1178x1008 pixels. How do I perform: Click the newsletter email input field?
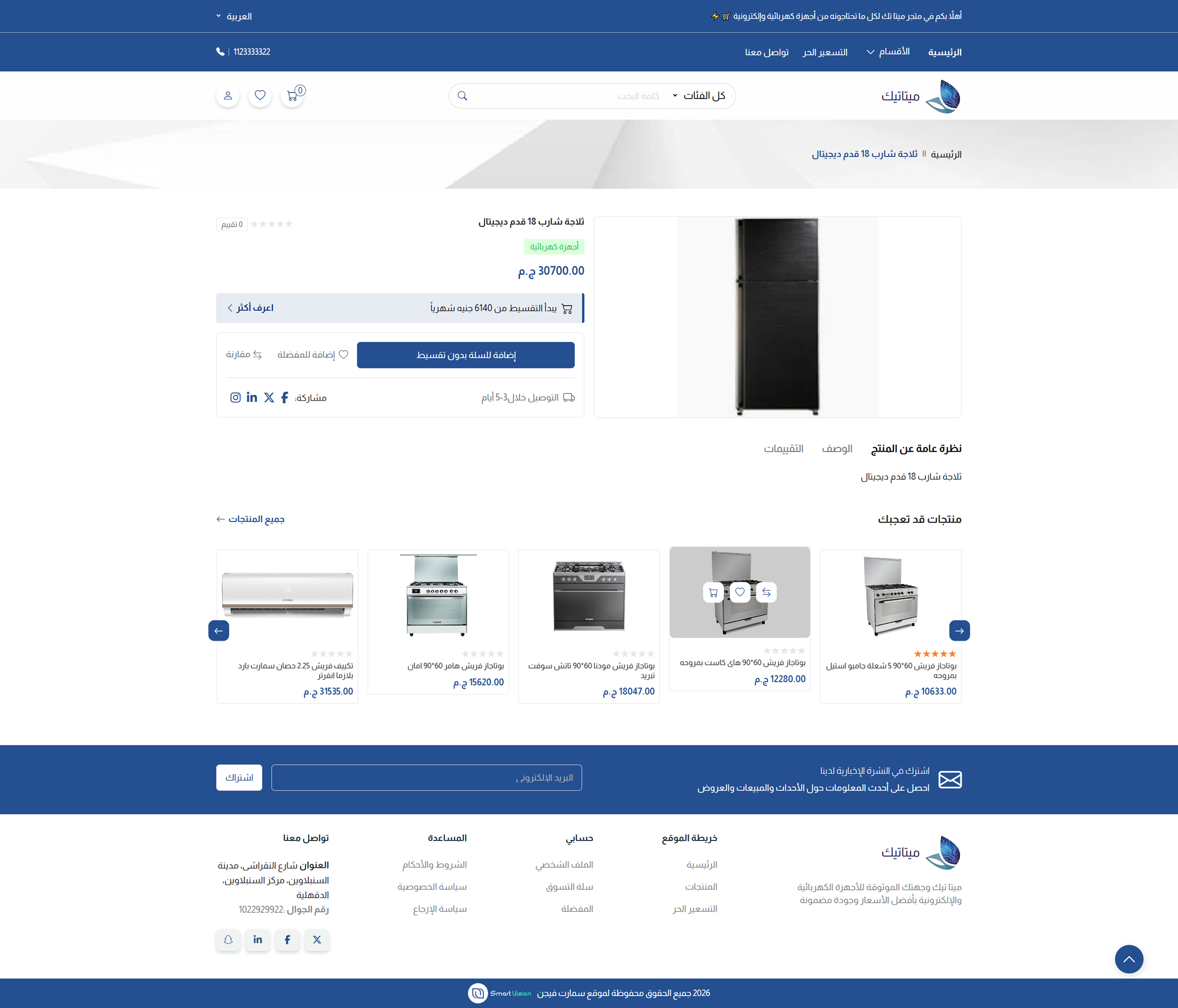click(x=426, y=778)
